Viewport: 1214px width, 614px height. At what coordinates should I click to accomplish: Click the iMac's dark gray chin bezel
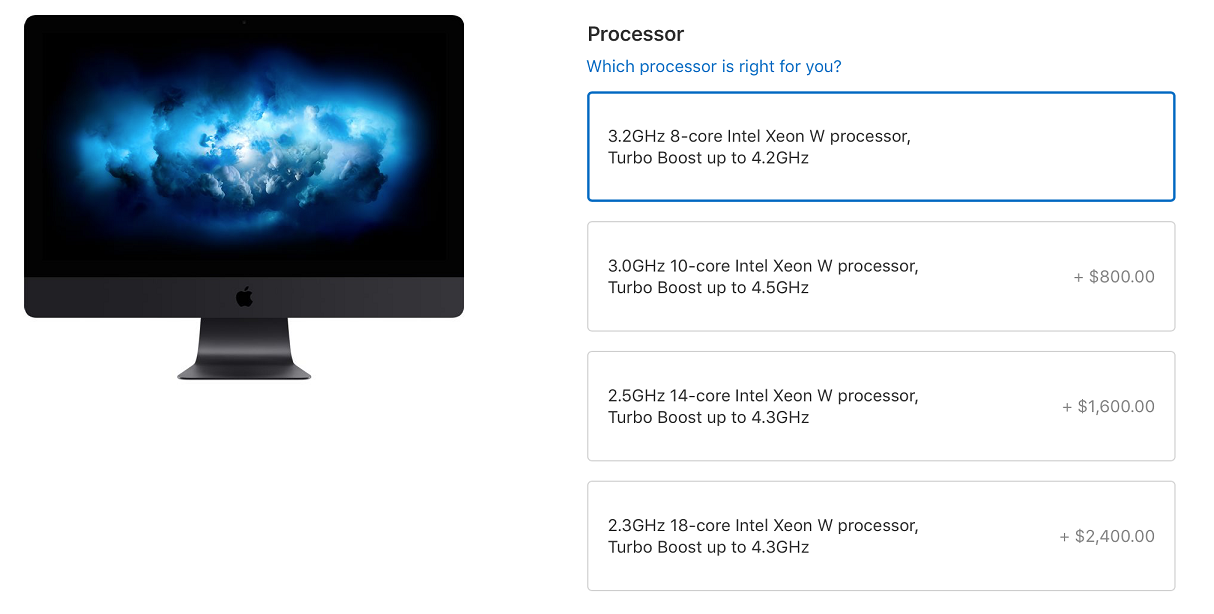[120, 297]
